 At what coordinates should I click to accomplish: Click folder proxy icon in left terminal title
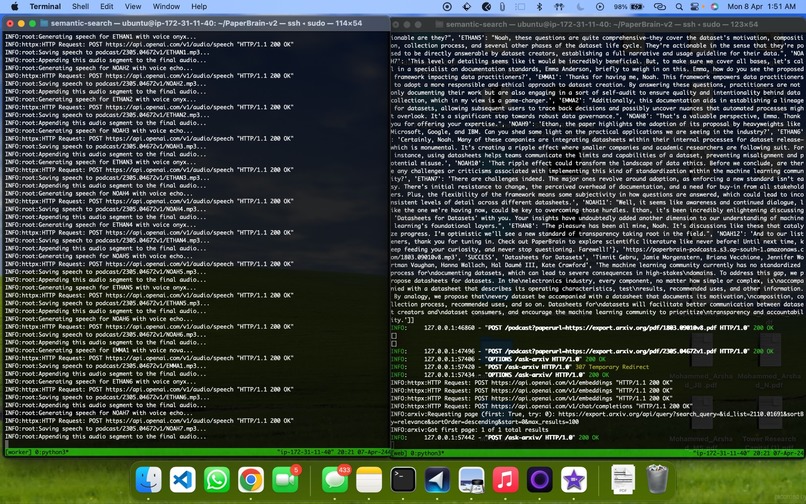pyautogui.click(x=44, y=23)
